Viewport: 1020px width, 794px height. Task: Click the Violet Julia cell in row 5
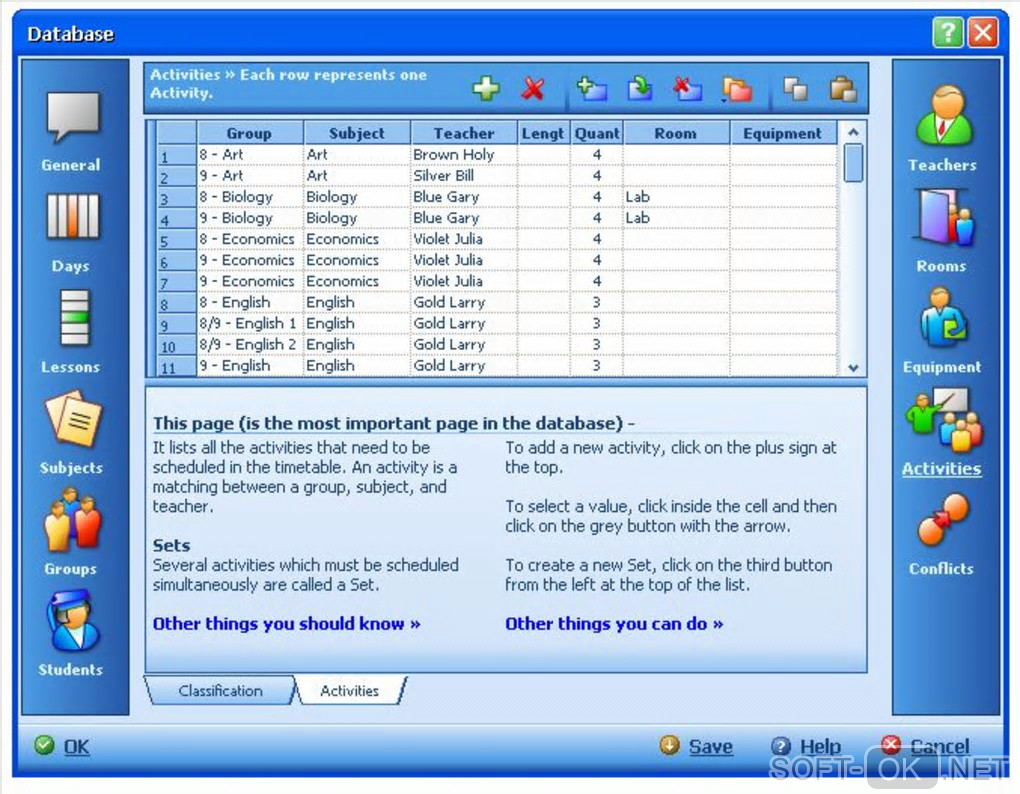(x=464, y=239)
